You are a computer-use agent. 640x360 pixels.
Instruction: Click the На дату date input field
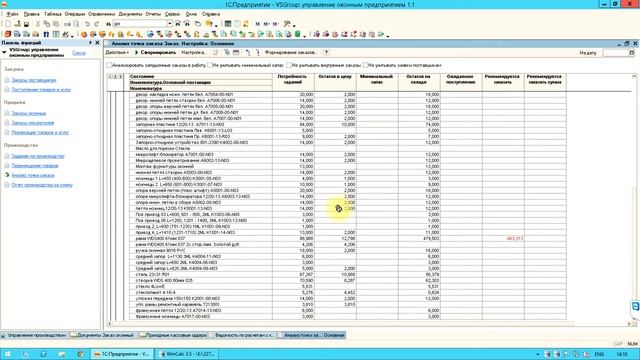(615, 53)
